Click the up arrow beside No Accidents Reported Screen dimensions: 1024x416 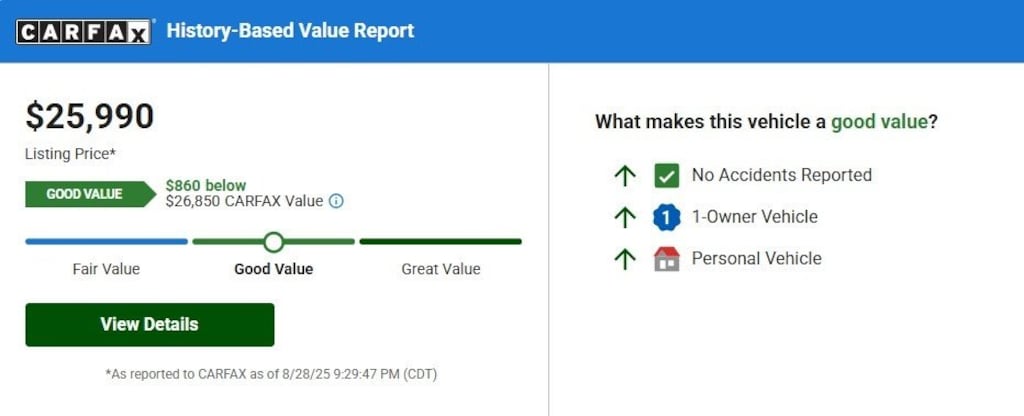pos(625,175)
